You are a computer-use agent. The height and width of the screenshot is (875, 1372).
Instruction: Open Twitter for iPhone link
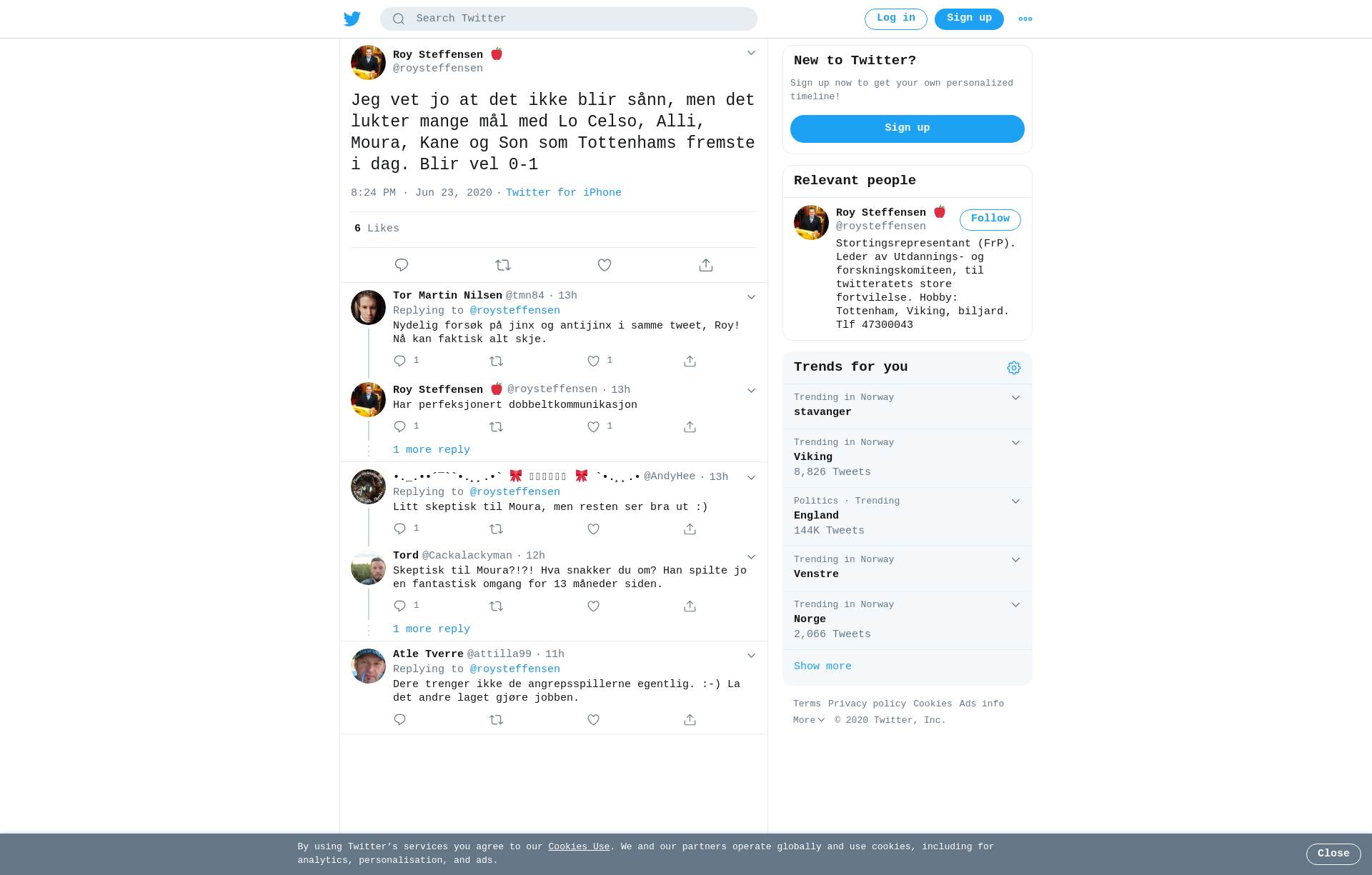click(564, 193)
